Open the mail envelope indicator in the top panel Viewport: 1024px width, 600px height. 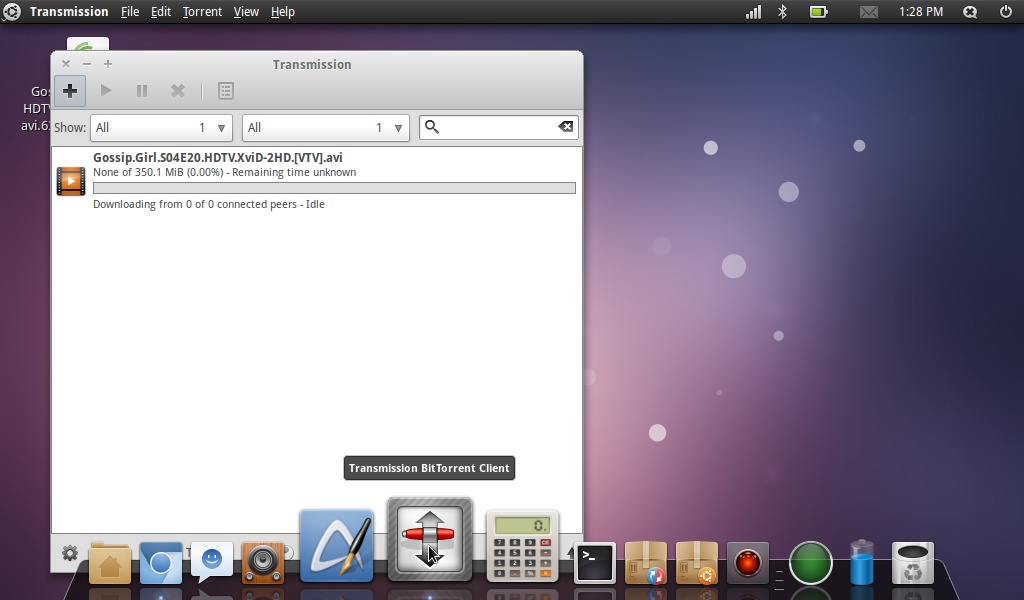point(869,12)
